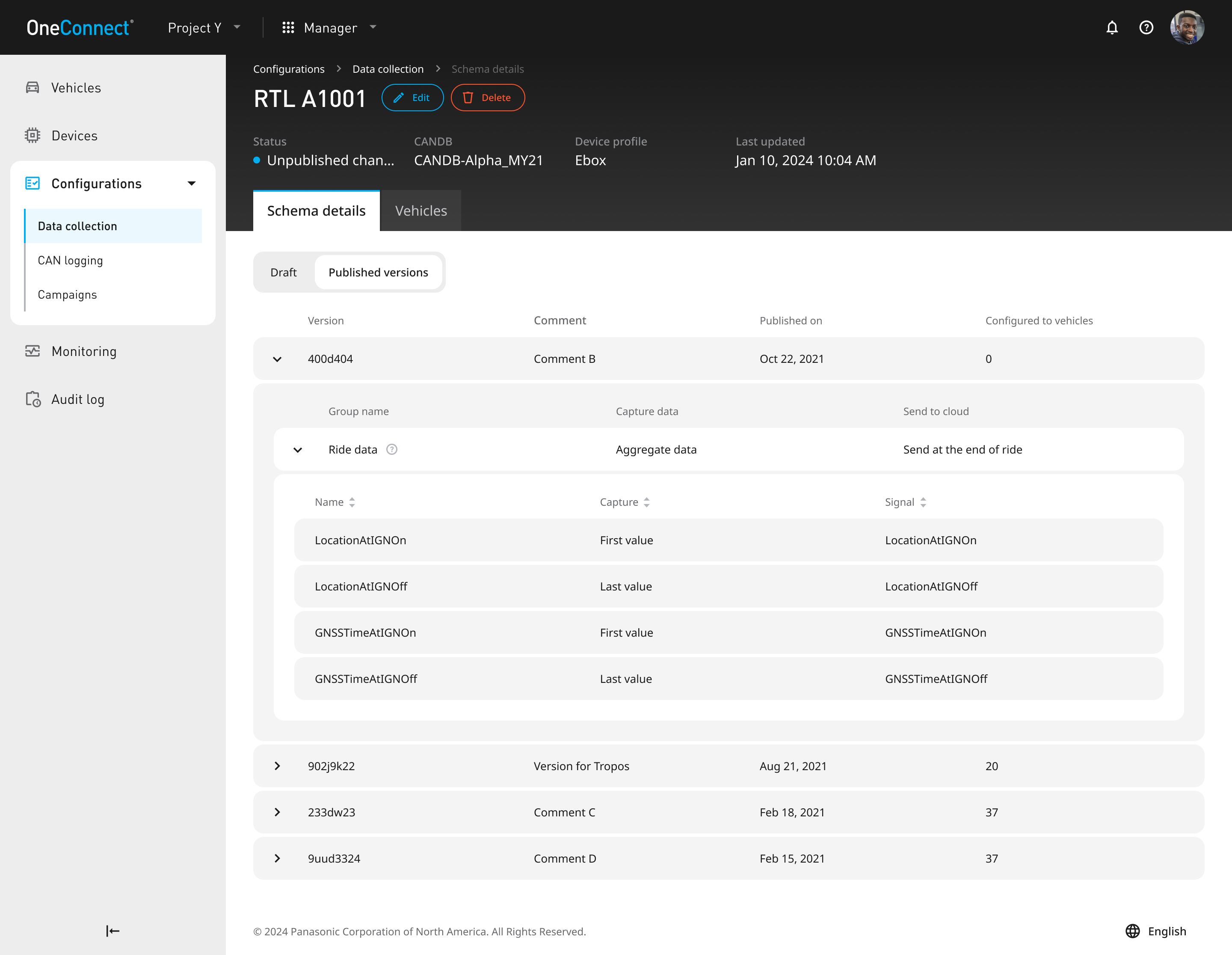Screen dimensions: 1232x955
Task: Open Devices in the sidebar
Action: (x=74, y=136)
